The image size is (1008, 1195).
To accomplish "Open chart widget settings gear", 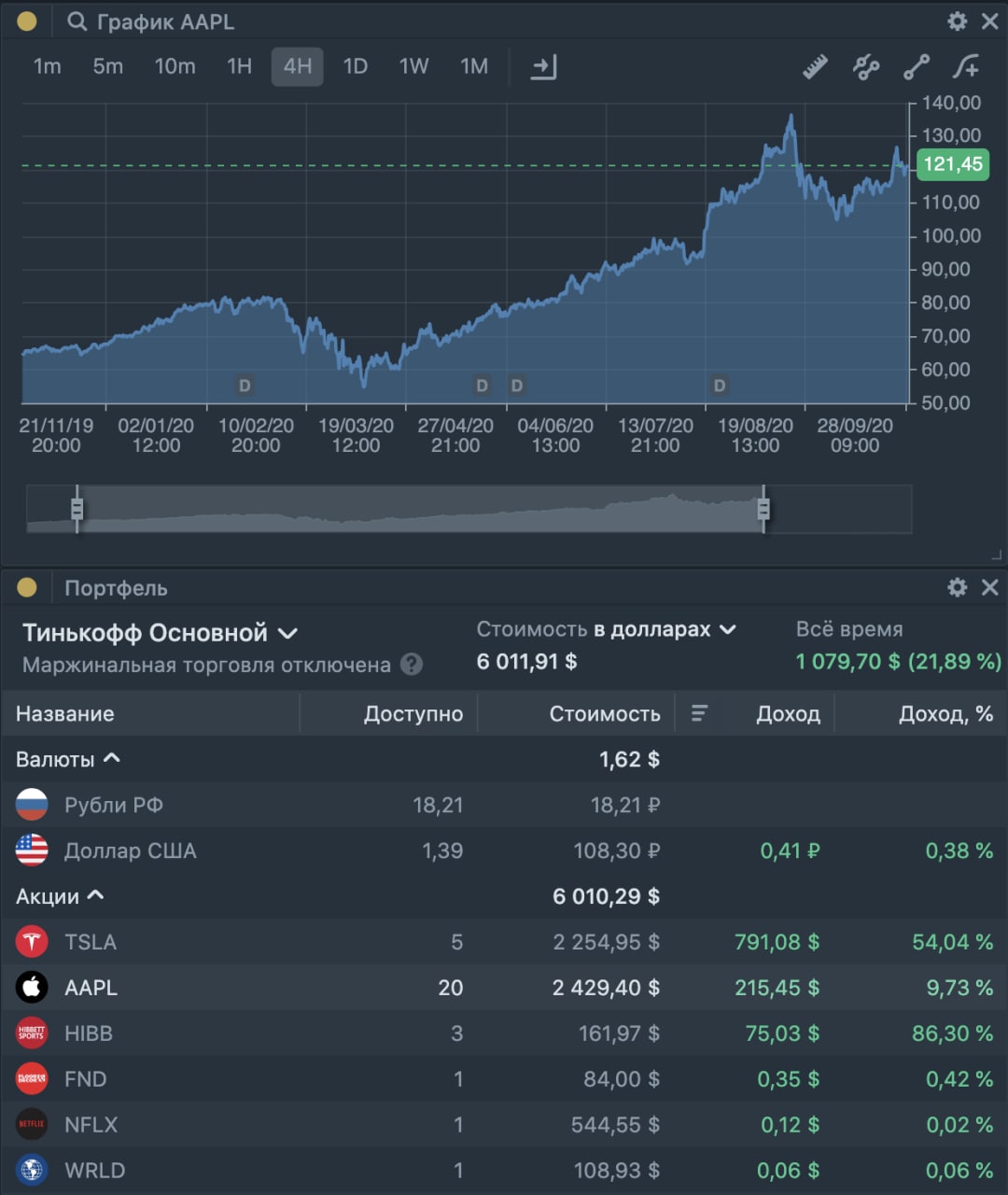I will click(x=958, y=21).
